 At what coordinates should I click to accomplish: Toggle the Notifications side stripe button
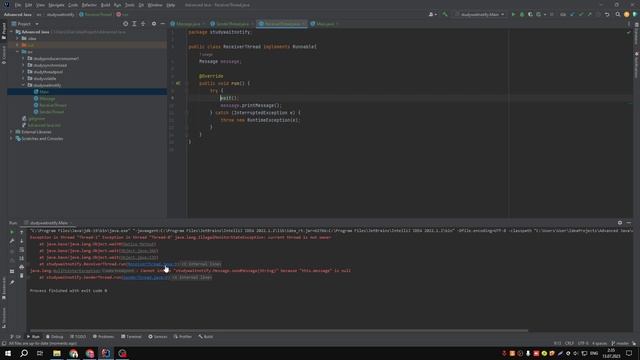click(636, 65)
